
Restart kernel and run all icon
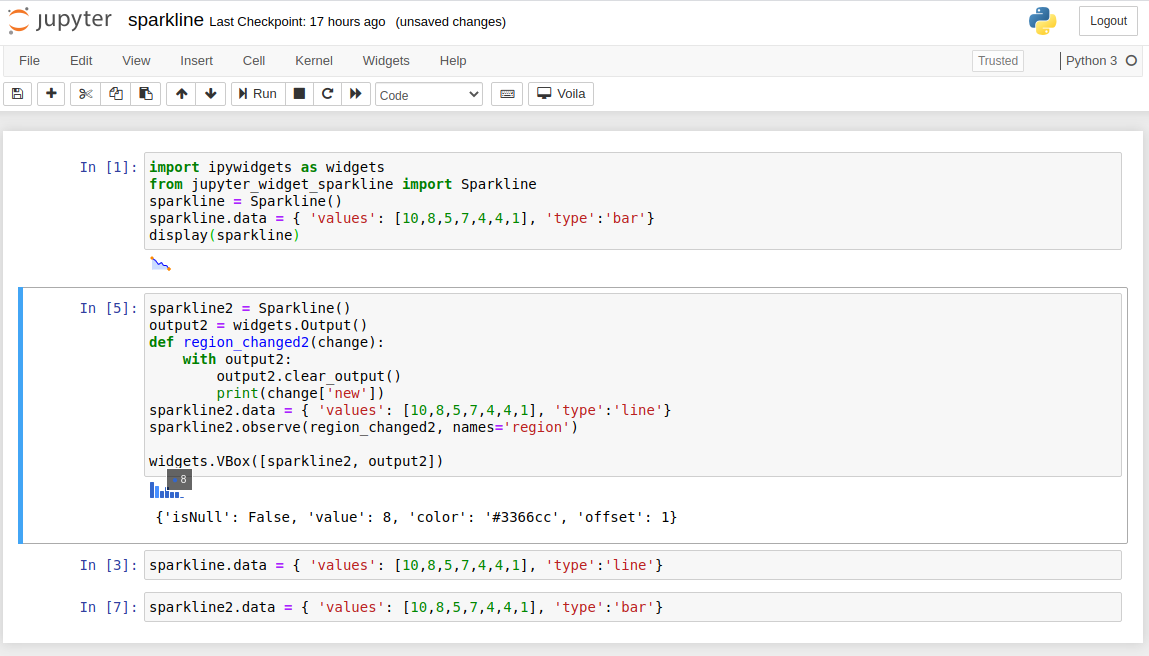(355, 94)
